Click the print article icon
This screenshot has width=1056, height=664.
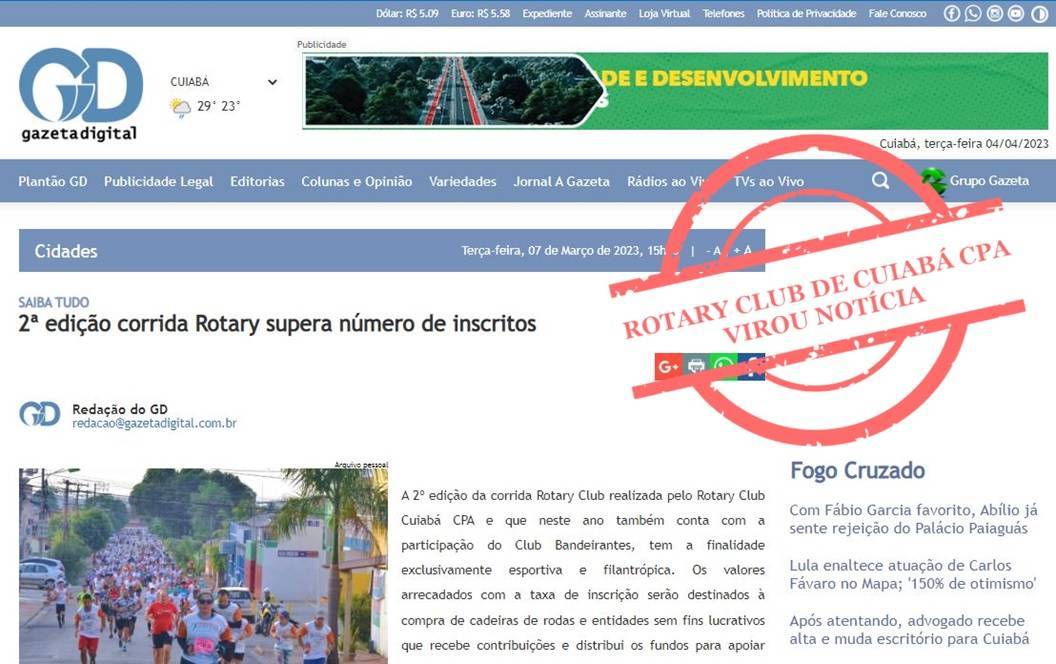click(696, 366)
